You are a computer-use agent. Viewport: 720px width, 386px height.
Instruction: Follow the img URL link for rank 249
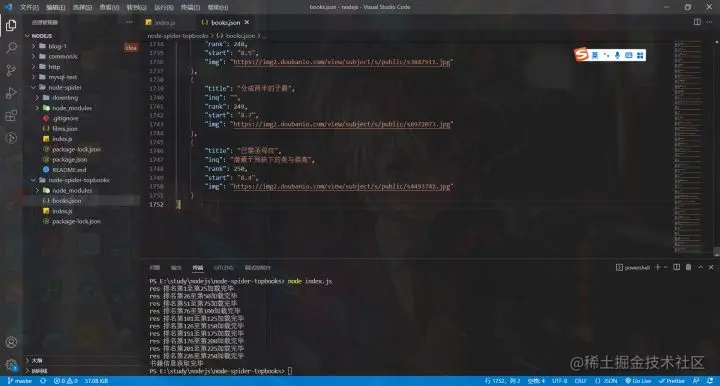point(342,124)
